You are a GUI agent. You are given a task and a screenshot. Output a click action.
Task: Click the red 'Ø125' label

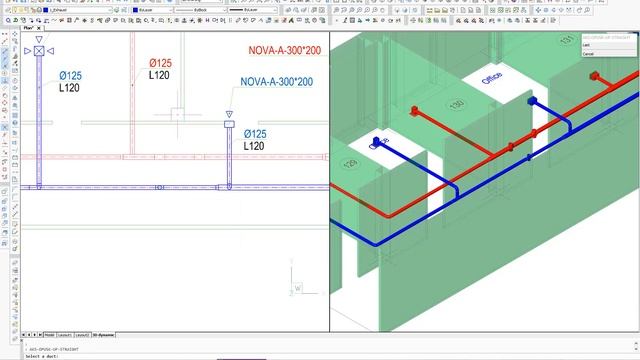click(160, 63)
